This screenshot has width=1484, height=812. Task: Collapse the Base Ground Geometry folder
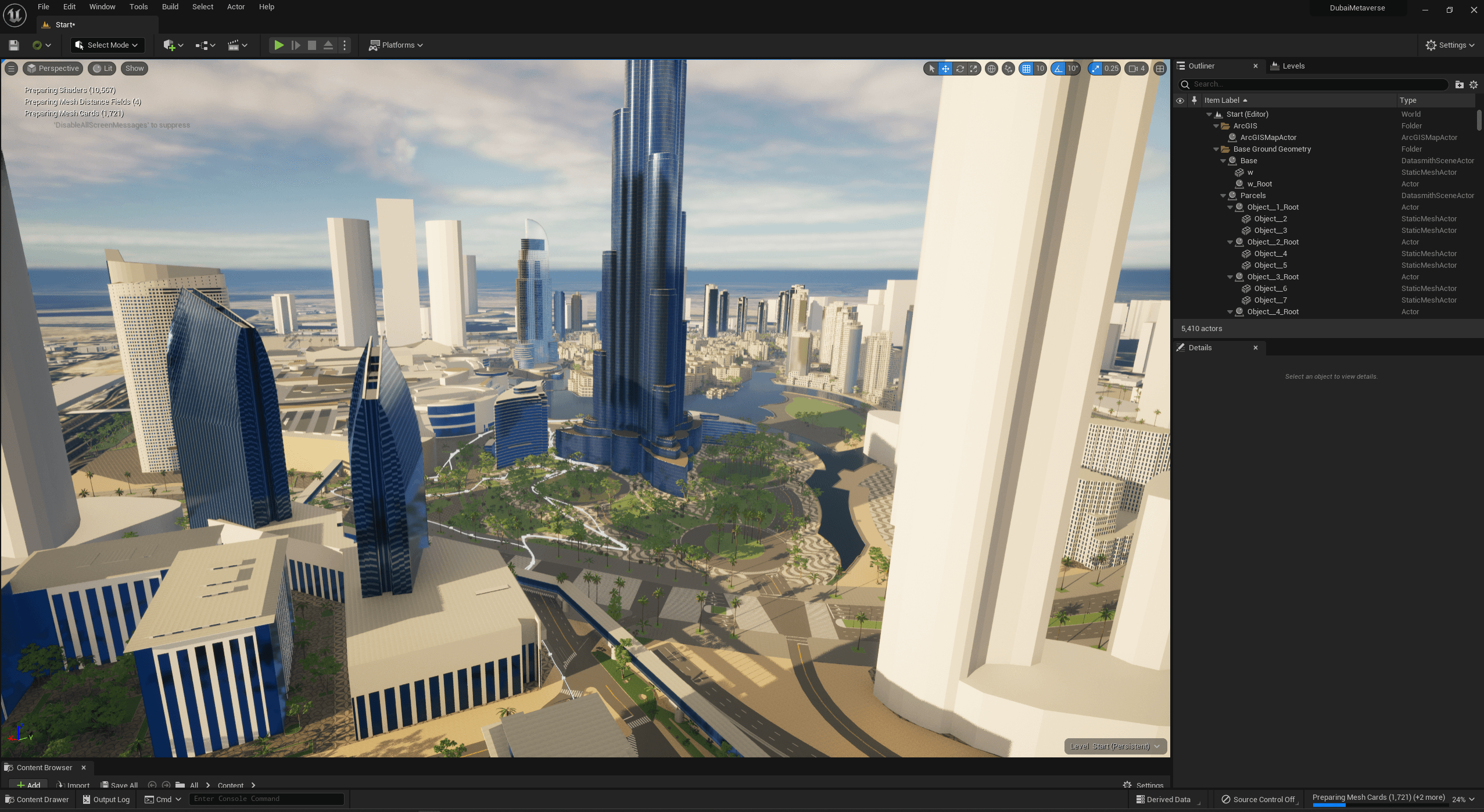tap(1216, 149)
